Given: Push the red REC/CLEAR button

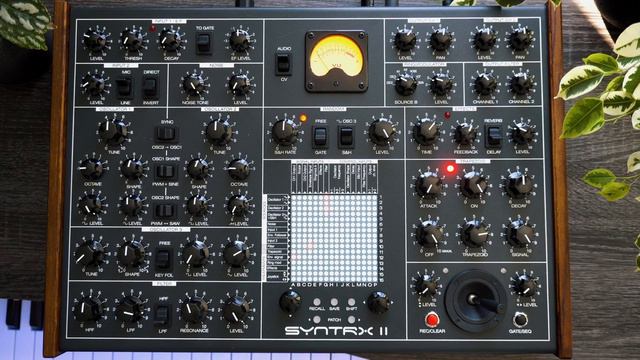Looking at the screenshot, I should pyautogui.click(x=432, y=320).
